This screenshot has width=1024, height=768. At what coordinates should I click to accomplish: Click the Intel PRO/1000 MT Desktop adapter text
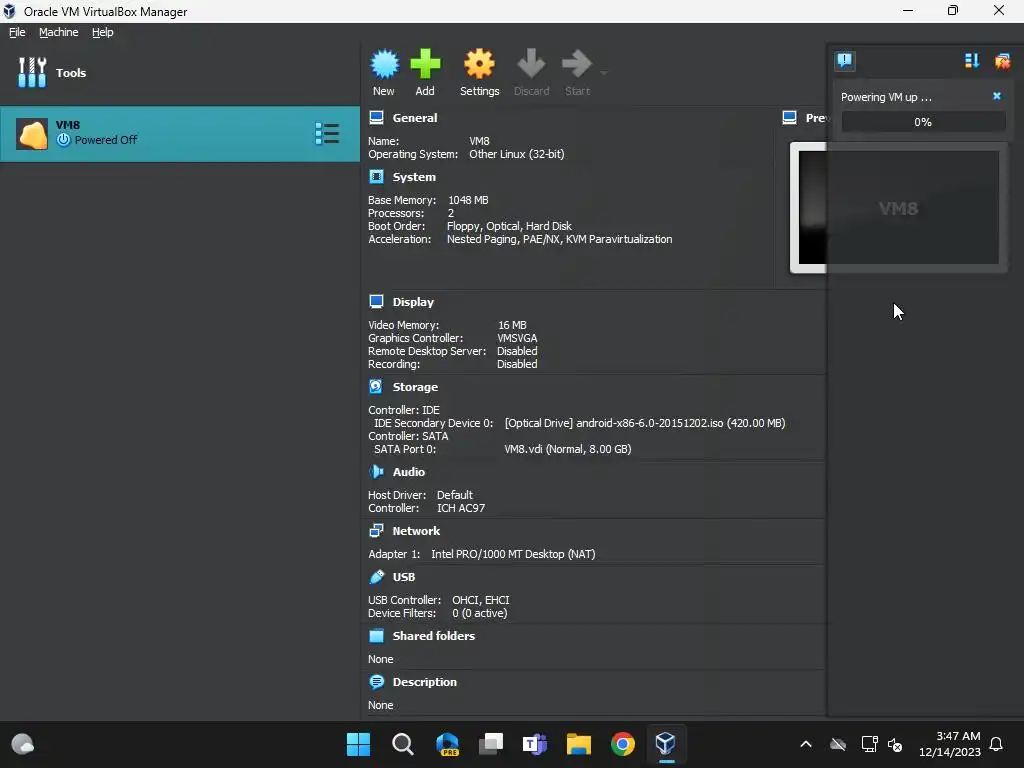point(513,554)
